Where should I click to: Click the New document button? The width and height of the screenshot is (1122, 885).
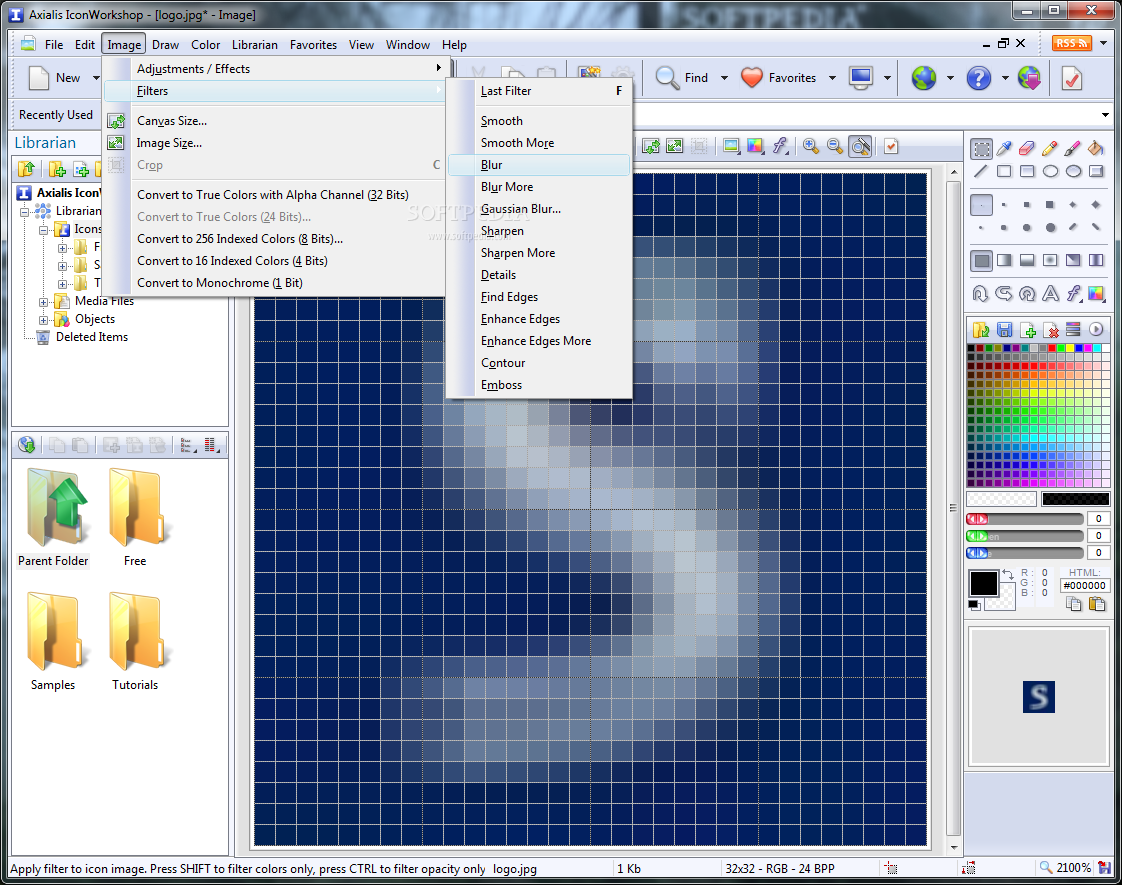54,77
